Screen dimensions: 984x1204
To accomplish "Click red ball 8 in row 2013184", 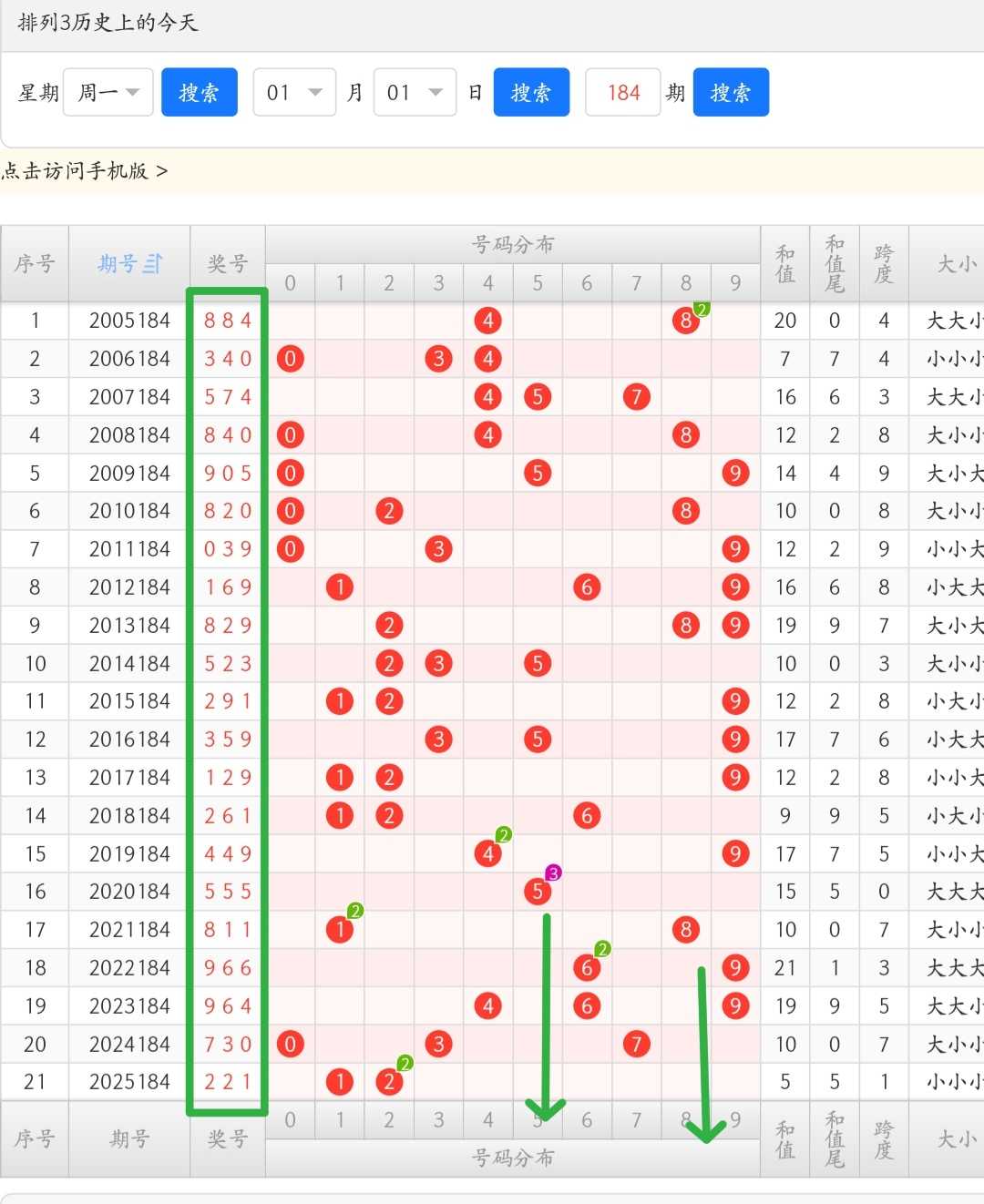I will tap(685, 626).
